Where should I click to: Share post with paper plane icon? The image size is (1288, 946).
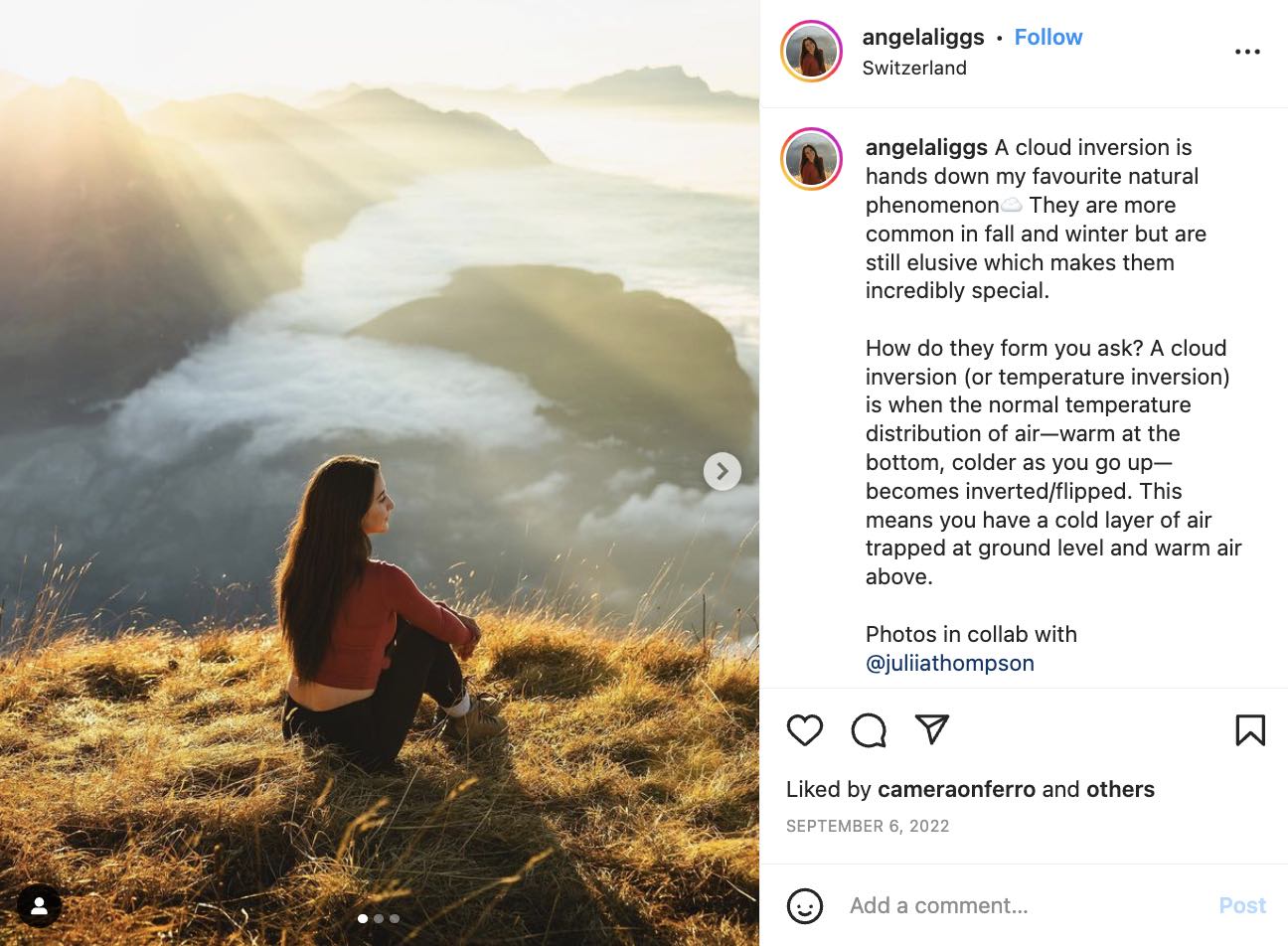(931, 729)
